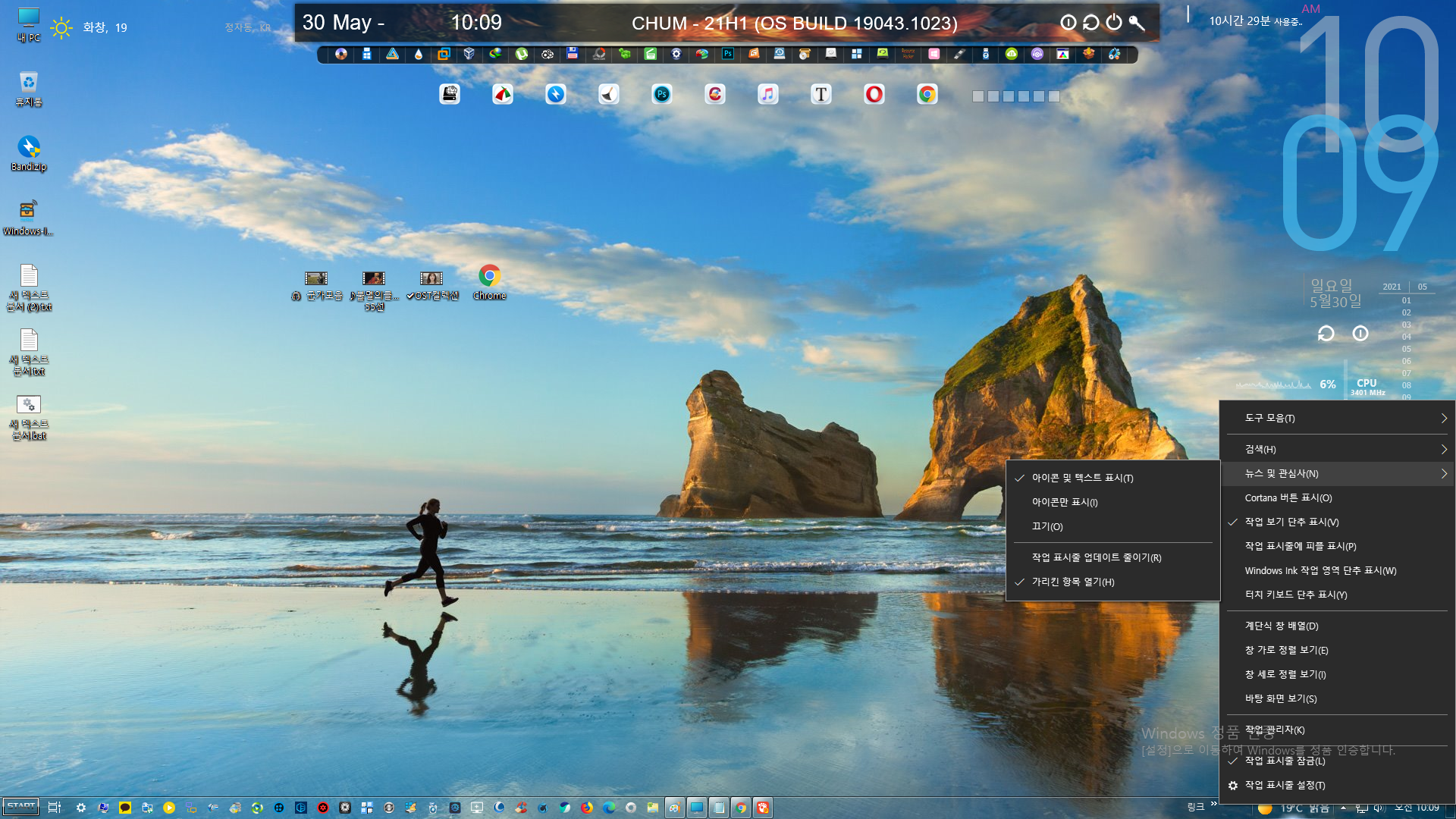
Task: Launch Firefox from the taskbar
Action: (587, 808)
